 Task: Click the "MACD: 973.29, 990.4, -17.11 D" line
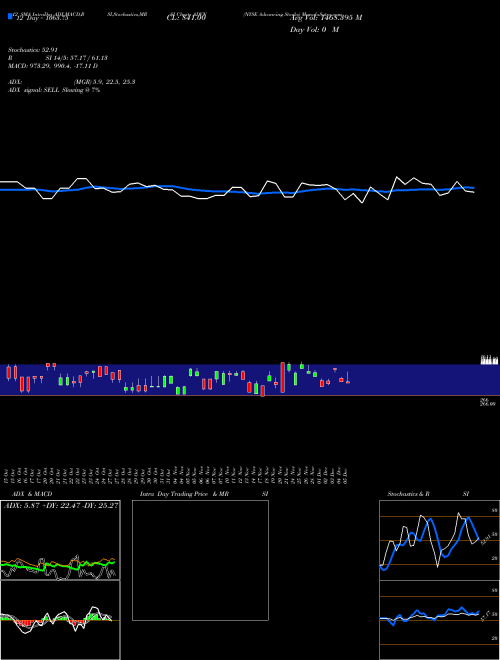point(53,66)
